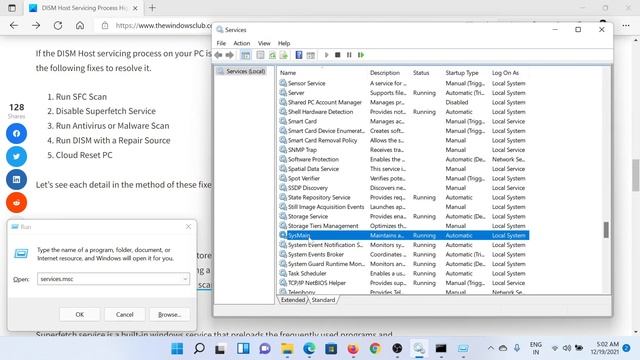640x360 pixels.
Task: Select the Shared PC Account Manager service
Action: point(404,102)
